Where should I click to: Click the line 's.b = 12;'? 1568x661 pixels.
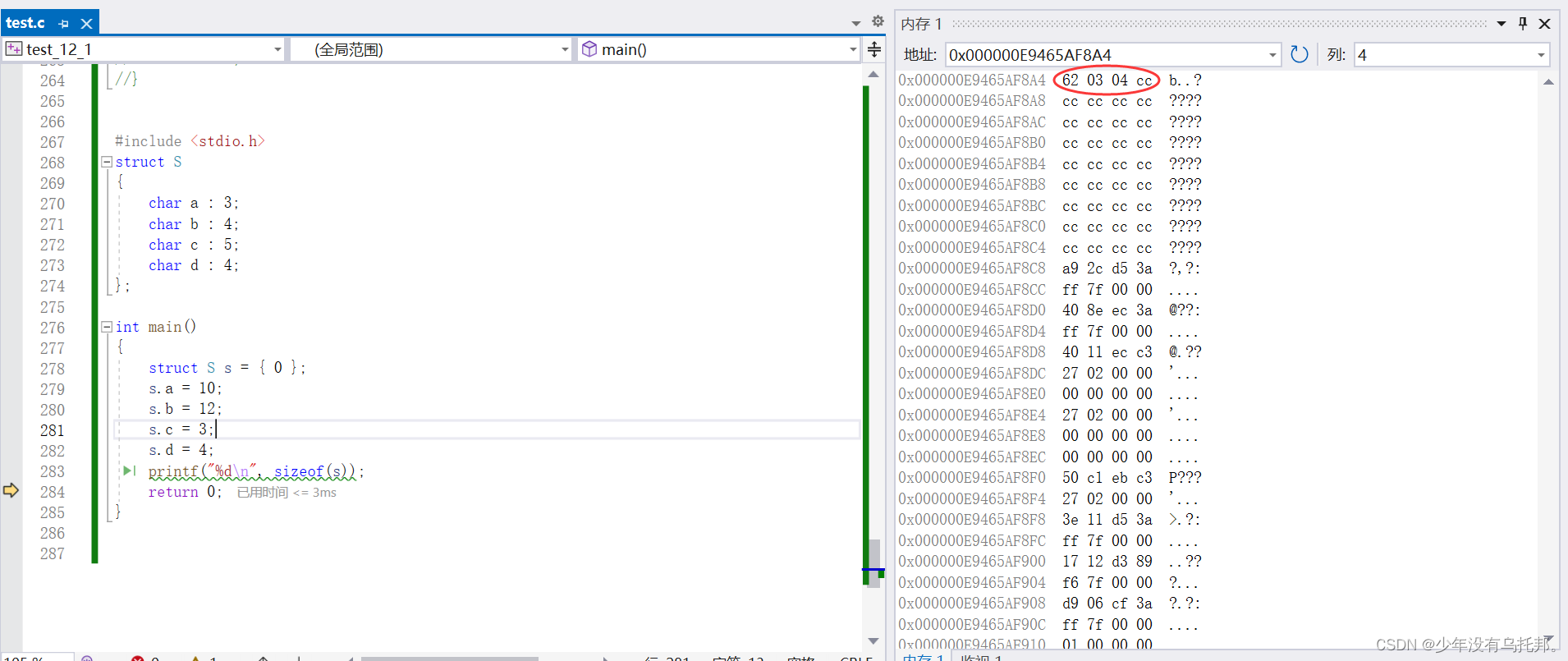(186, 409)
